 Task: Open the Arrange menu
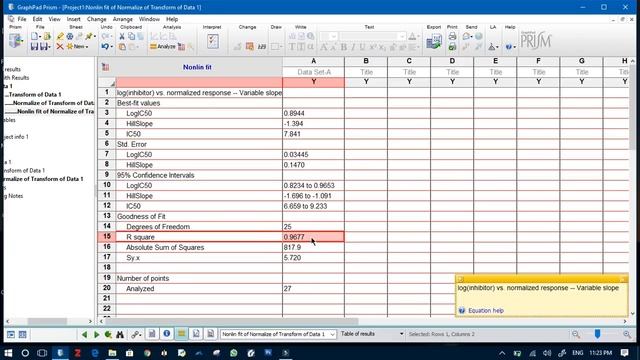(x=122, y=19)
